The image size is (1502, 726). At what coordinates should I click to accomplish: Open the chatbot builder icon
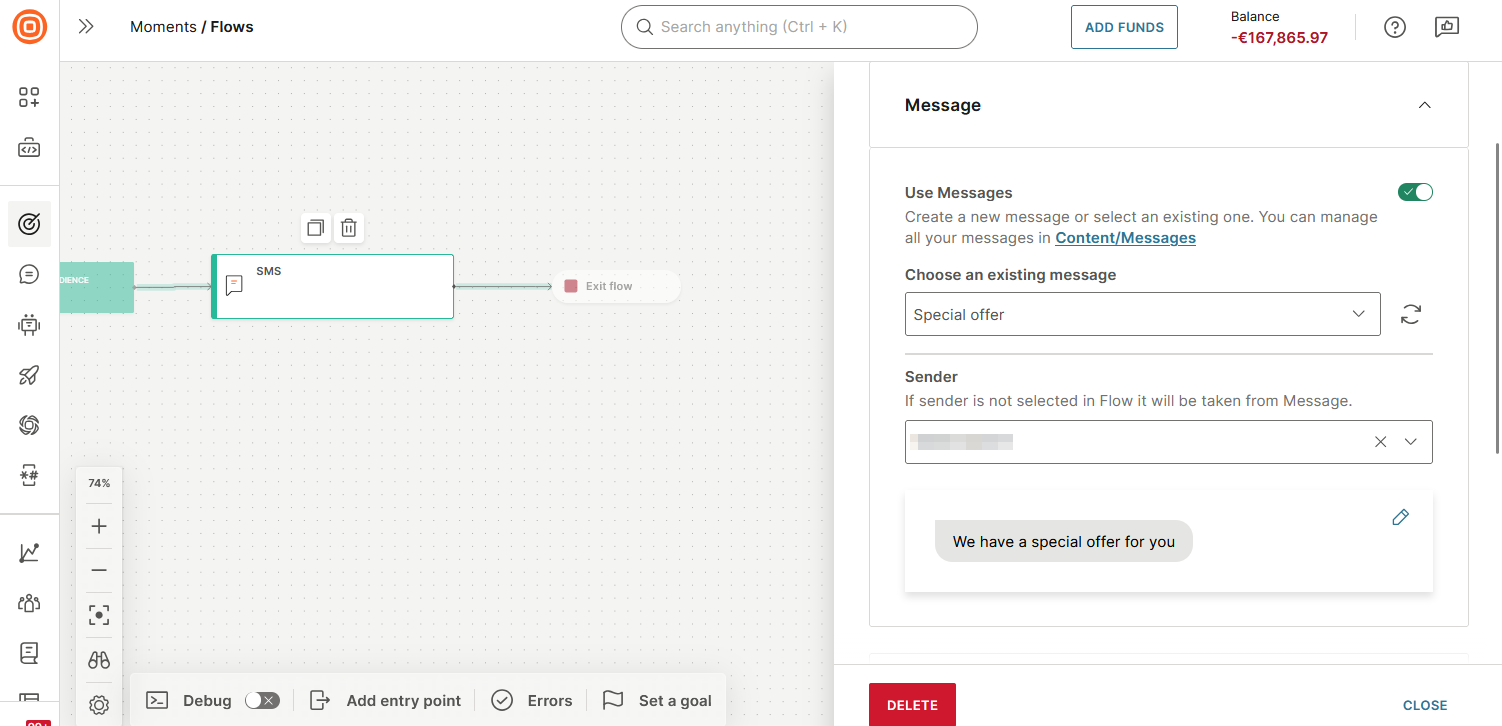29,324
